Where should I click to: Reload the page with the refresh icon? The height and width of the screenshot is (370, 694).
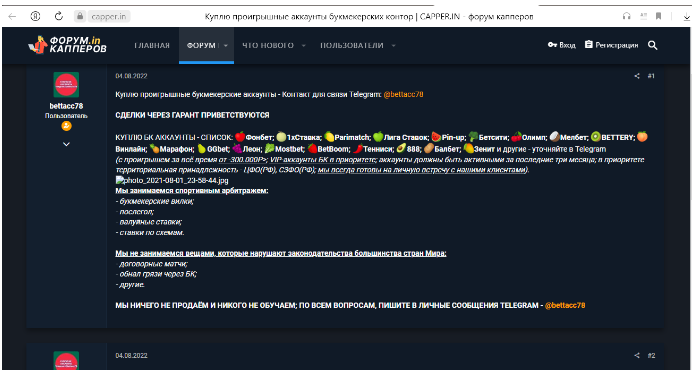(58, 17)
